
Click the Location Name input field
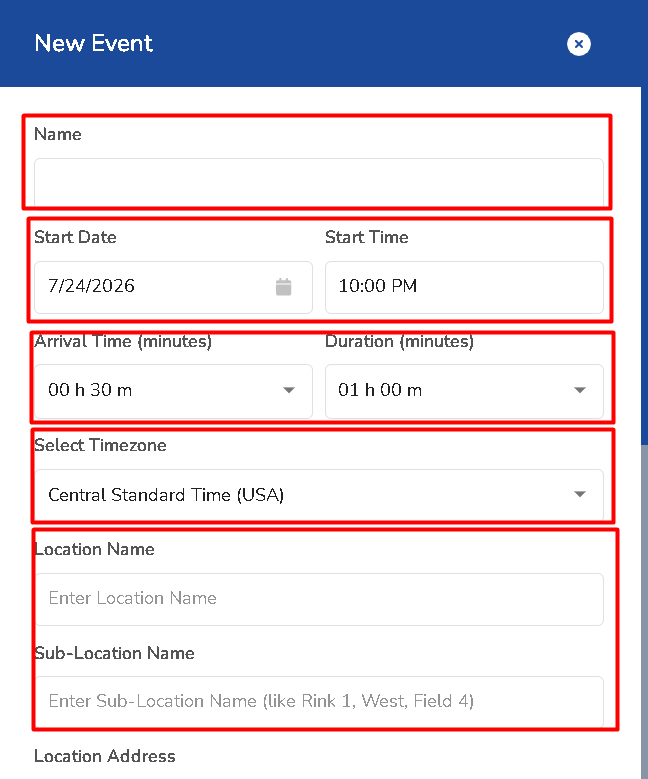pyautogui.click(x=319, y=599)
